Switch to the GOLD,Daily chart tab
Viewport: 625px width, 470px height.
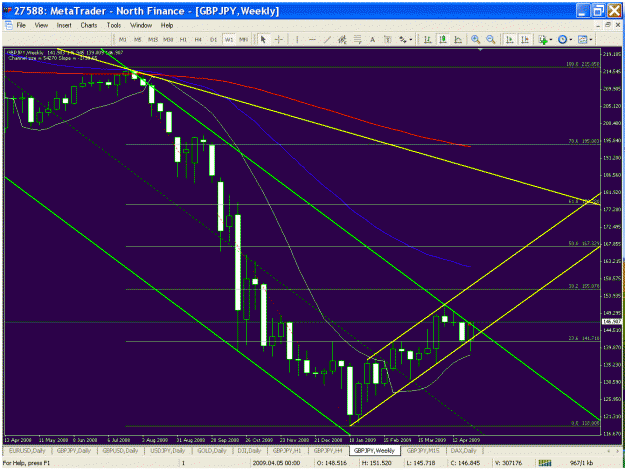point(212,450)
